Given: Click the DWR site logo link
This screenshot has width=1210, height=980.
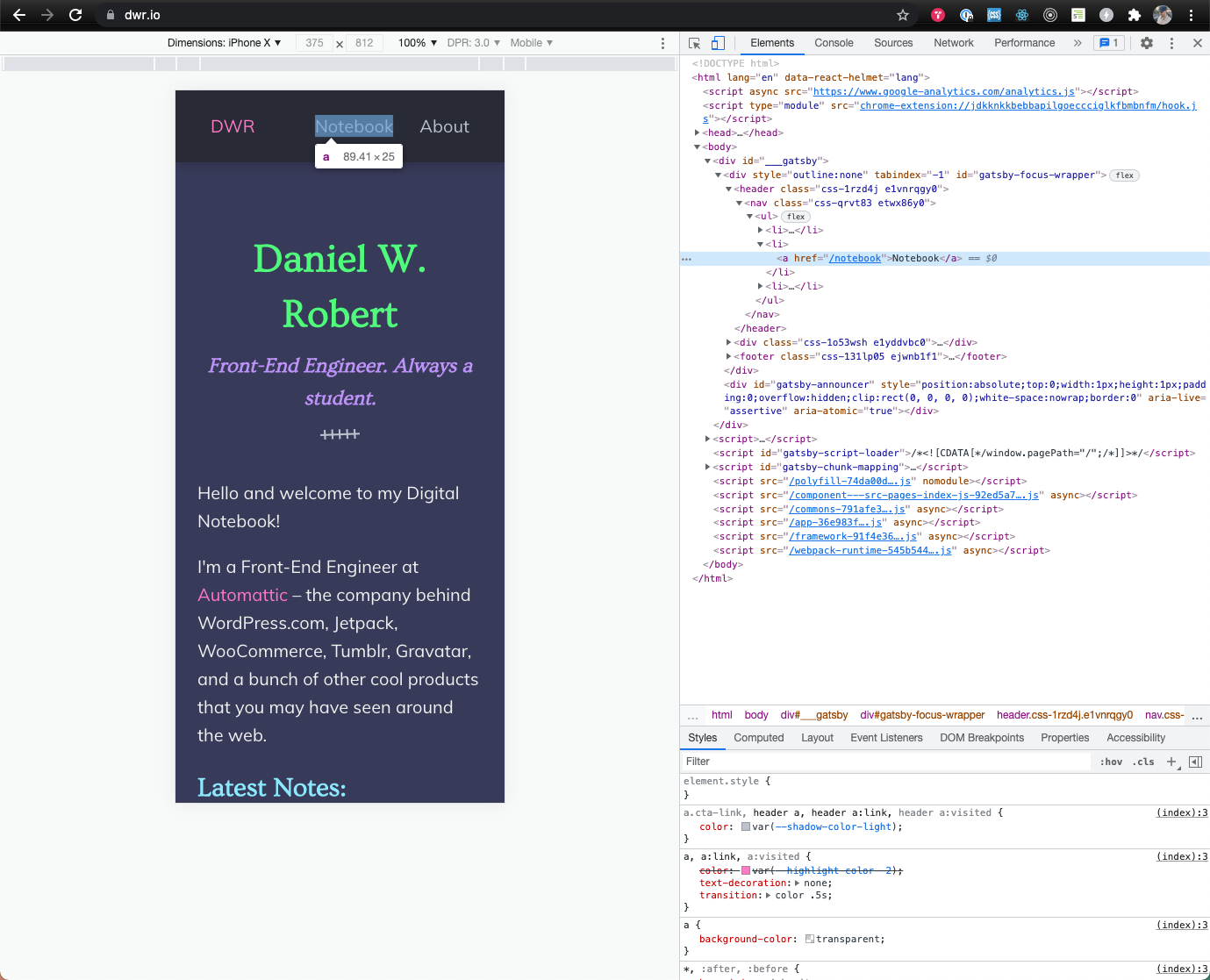Looking at the screenshot, I should pyautogui.click(x=233, y=126).
